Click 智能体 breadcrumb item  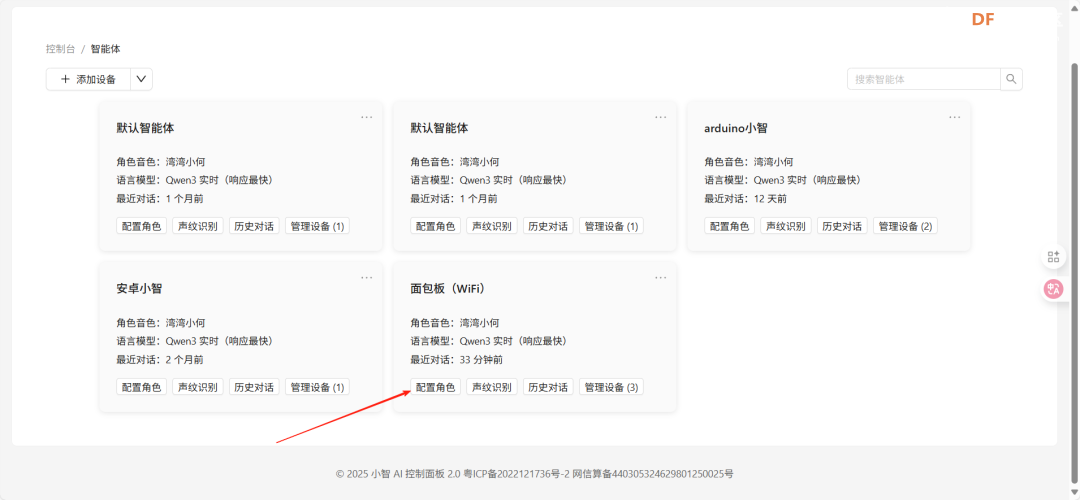click(x=105, y=49)
